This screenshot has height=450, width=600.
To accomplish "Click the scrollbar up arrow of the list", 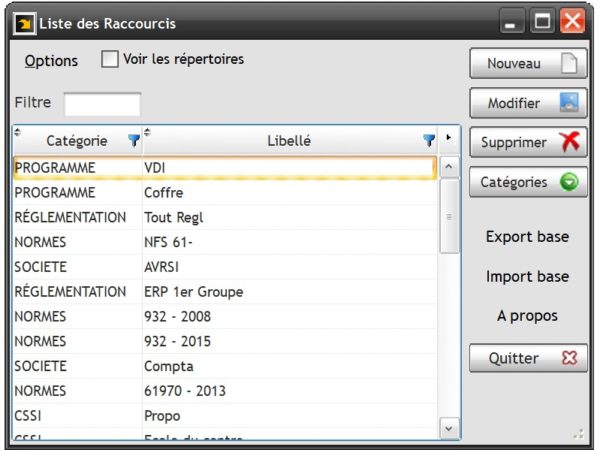I will click(449, 167).
